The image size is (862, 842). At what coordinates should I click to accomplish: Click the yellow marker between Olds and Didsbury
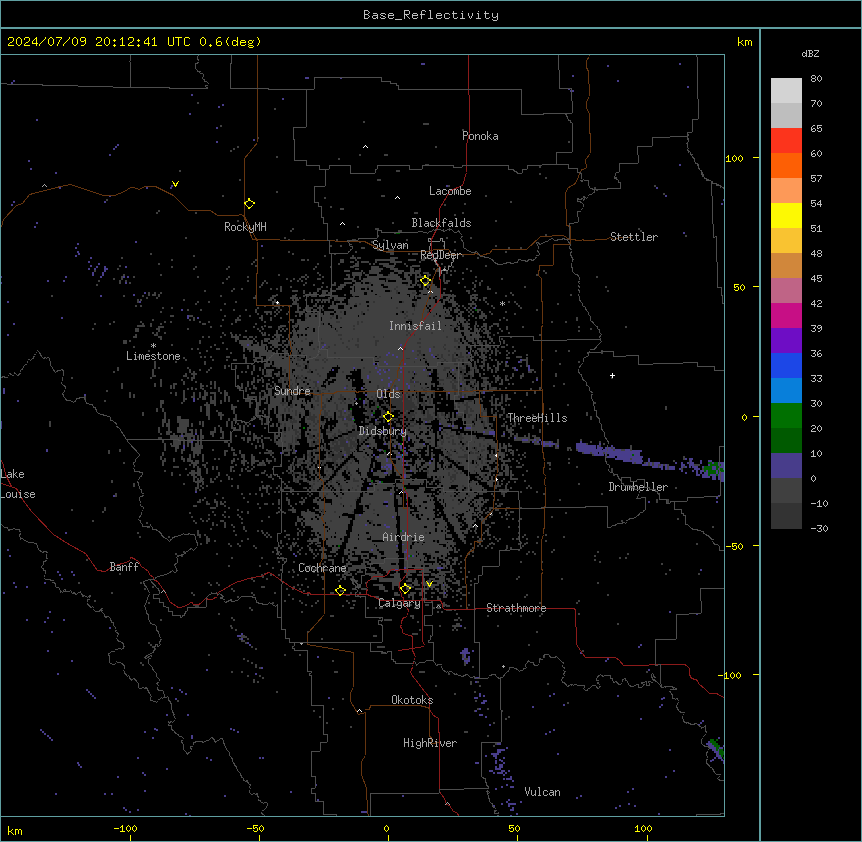(x=388, y=417)
